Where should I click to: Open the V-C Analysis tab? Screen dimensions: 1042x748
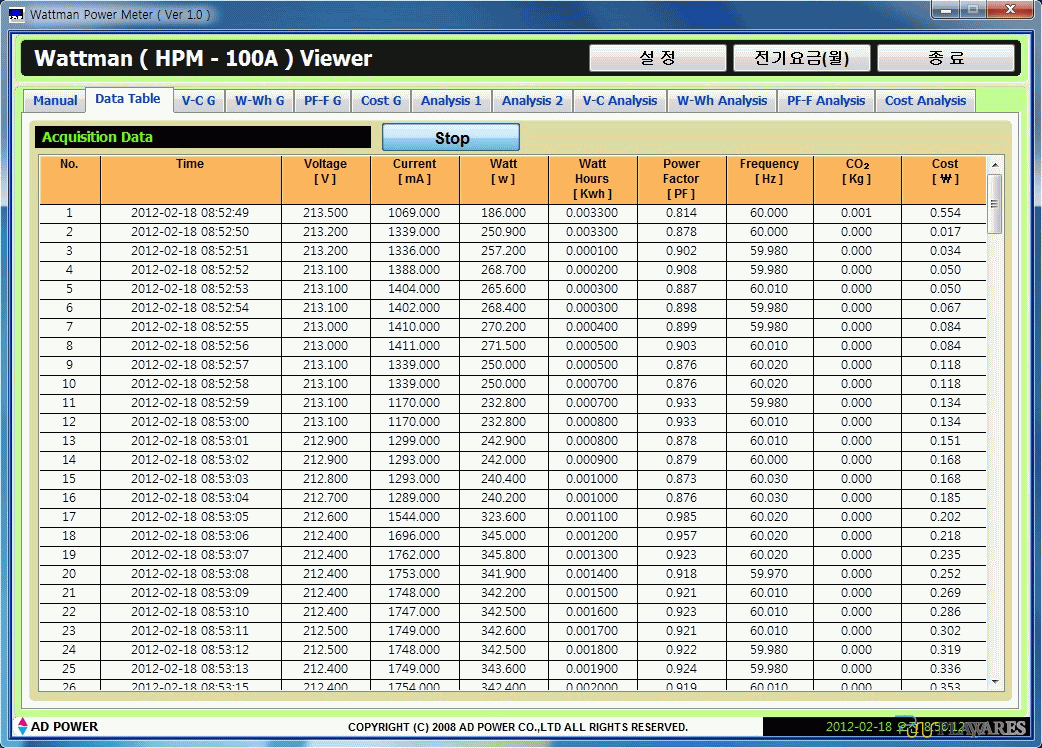tap(620, 100)
